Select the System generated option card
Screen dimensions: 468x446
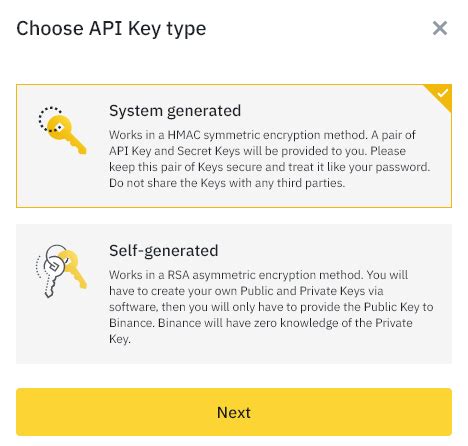(234, 146)
